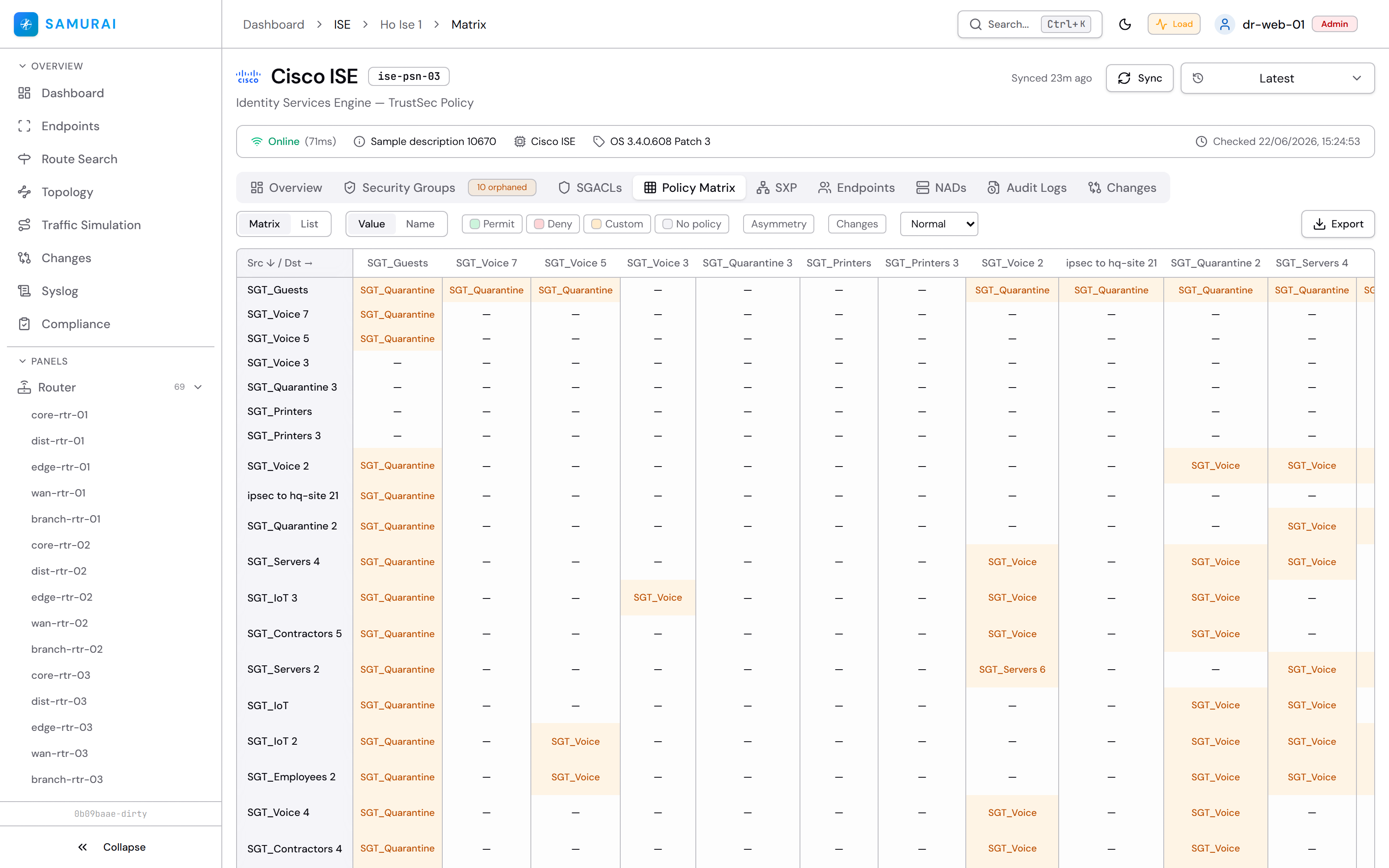Open core-rtr-01 router
1389x868 pixels.
point(60,414)
